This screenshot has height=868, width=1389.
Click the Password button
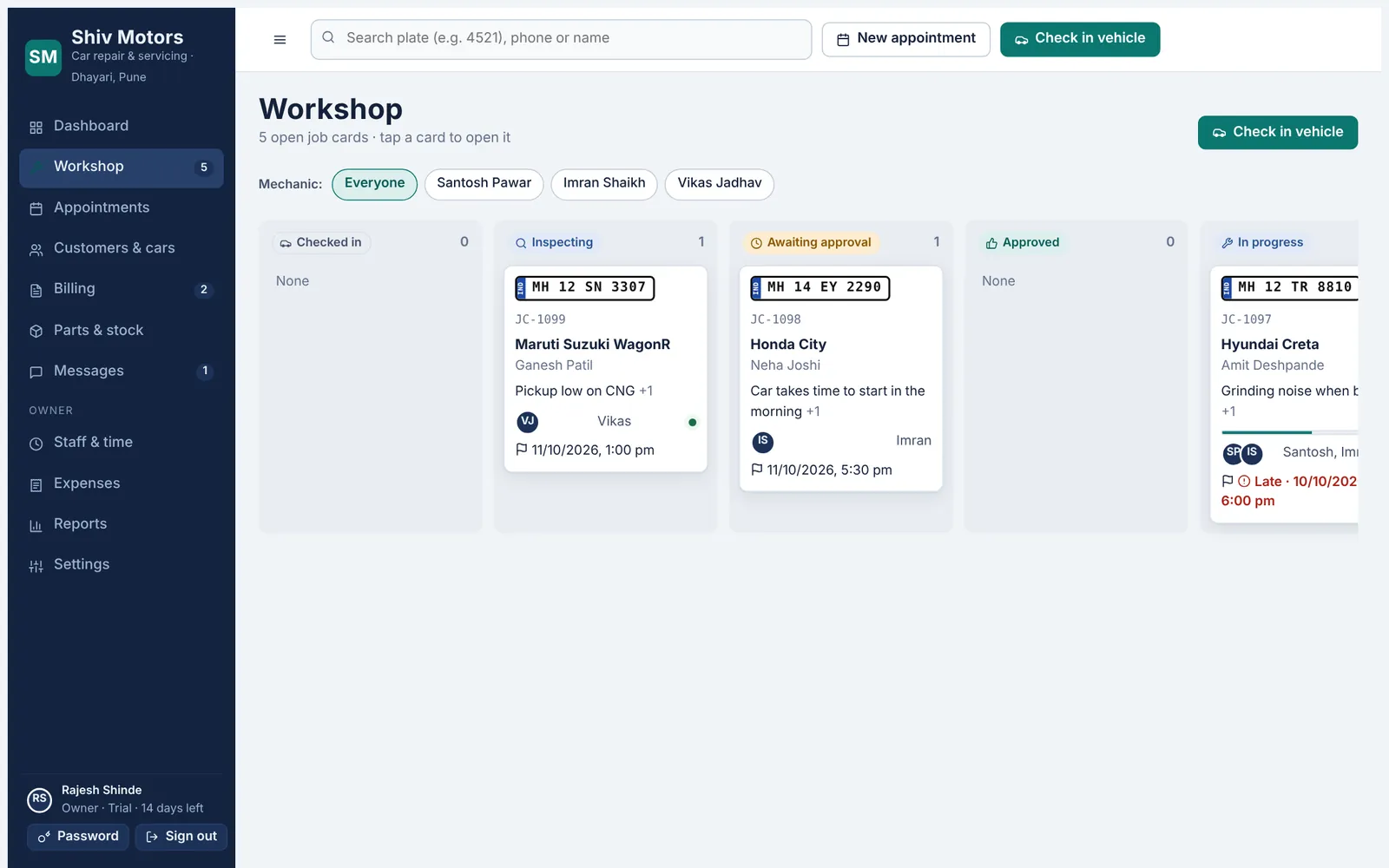[78, 837]
